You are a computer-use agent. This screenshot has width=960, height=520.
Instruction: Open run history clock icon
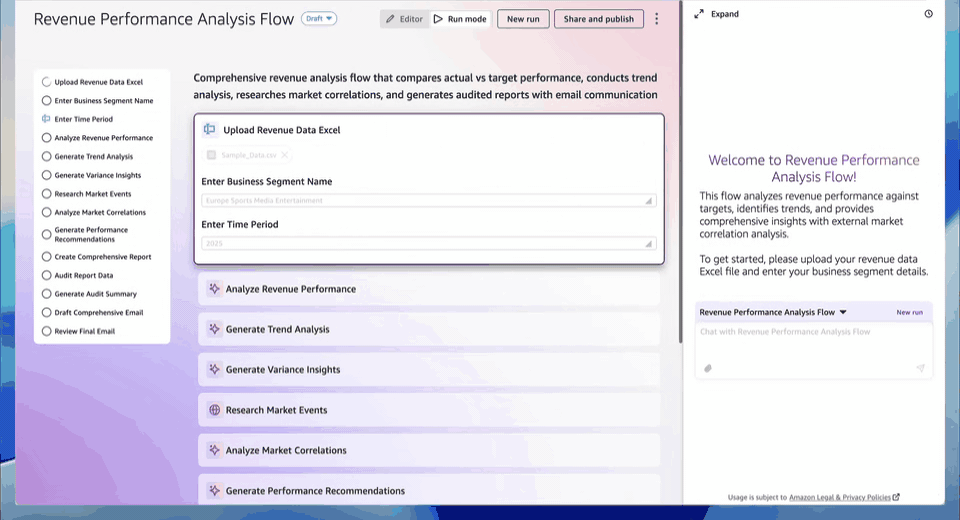tap(928, 14)
